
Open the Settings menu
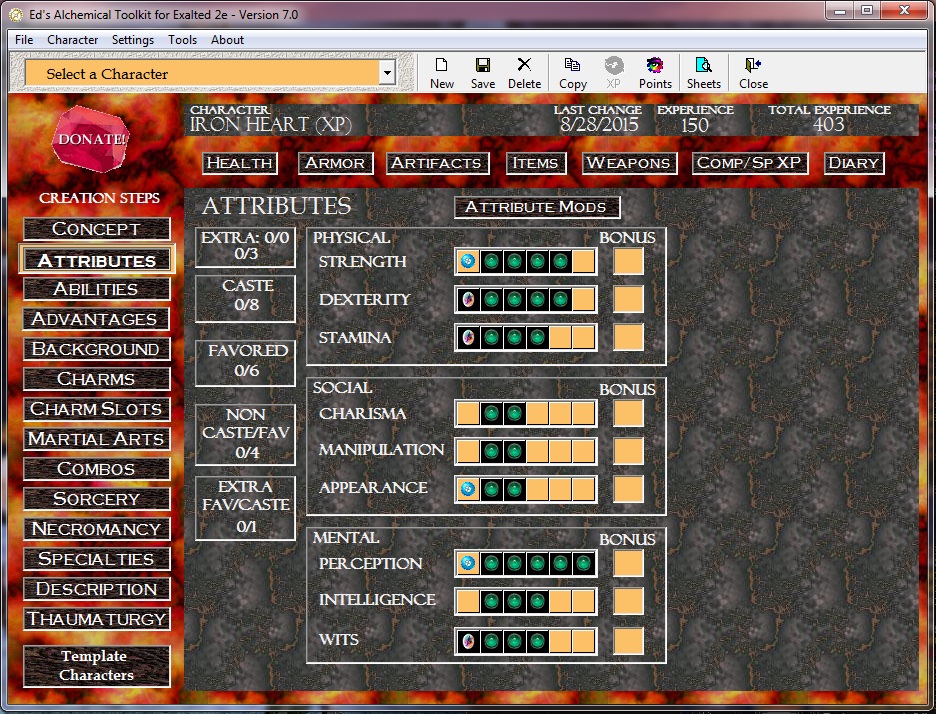coord(133,39)
